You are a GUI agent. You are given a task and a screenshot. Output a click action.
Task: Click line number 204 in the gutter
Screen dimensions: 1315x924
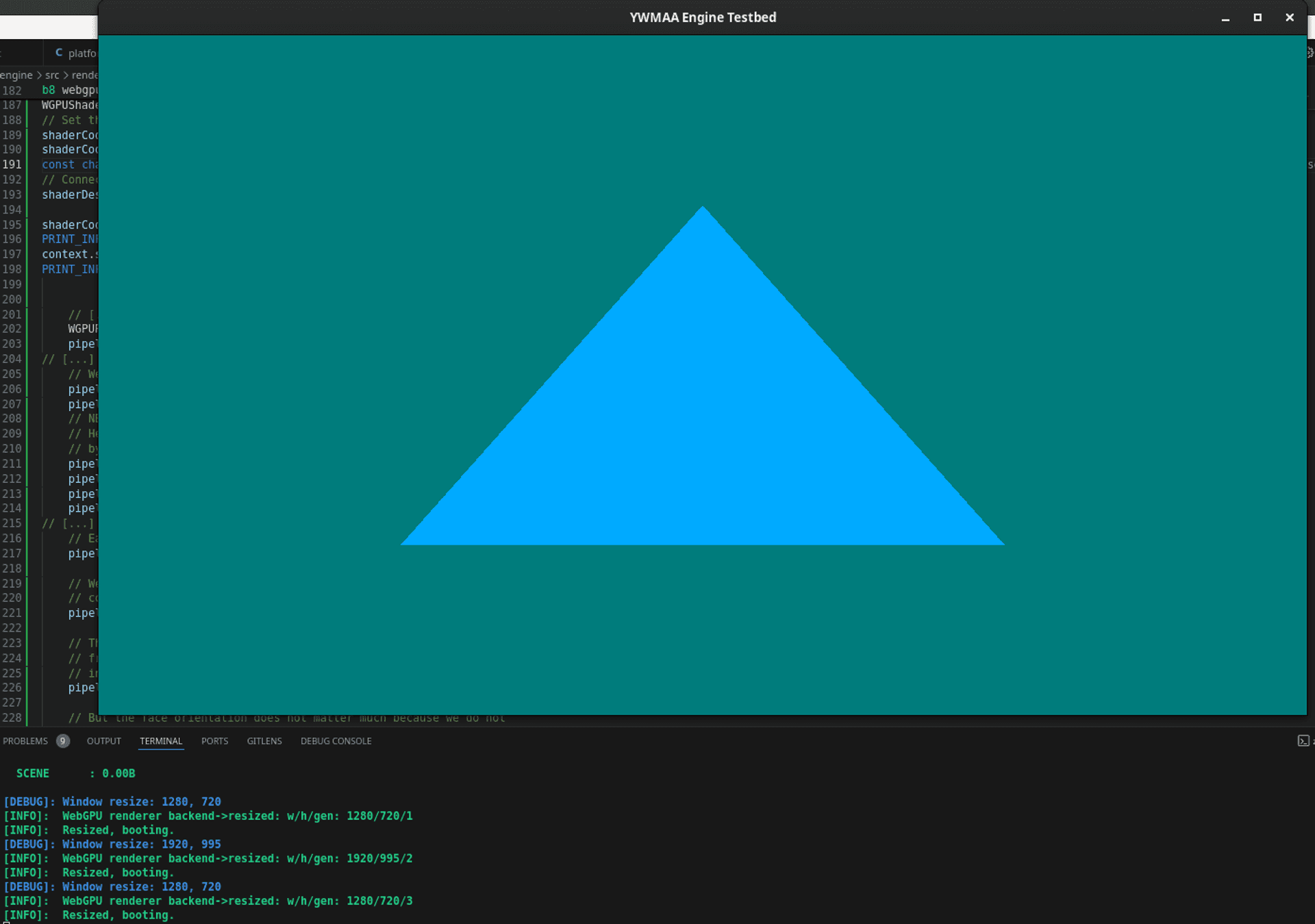tap(12, 359)
